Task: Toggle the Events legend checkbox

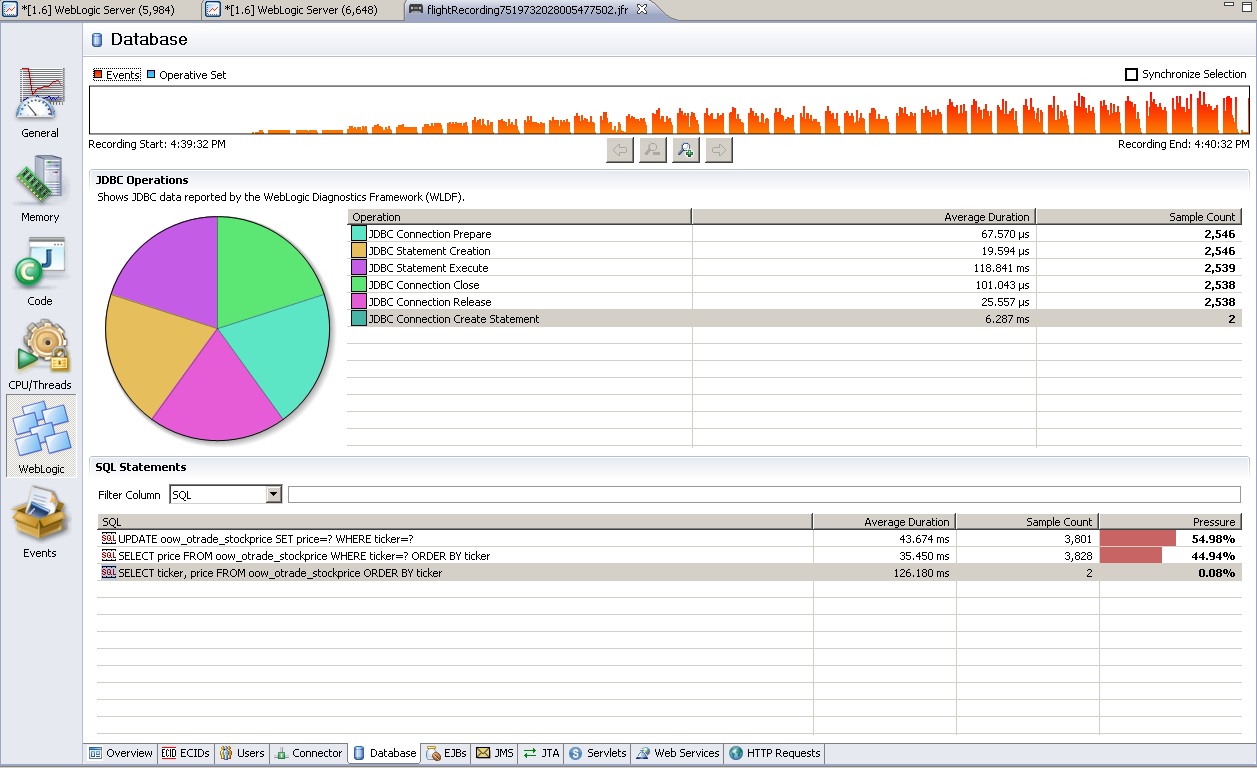Action: pos(98,75)
